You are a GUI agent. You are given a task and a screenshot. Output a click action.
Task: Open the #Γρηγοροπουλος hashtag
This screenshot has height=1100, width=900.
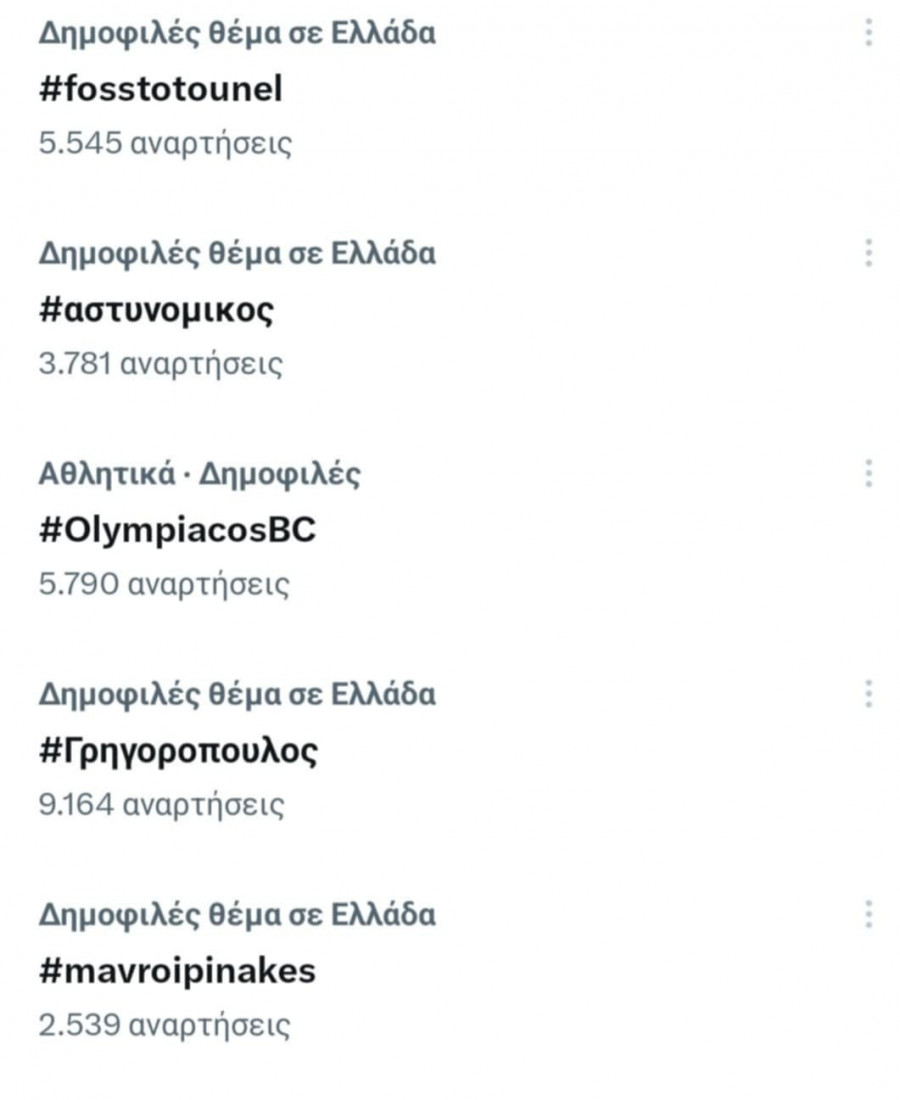click(x=178, y=750)
